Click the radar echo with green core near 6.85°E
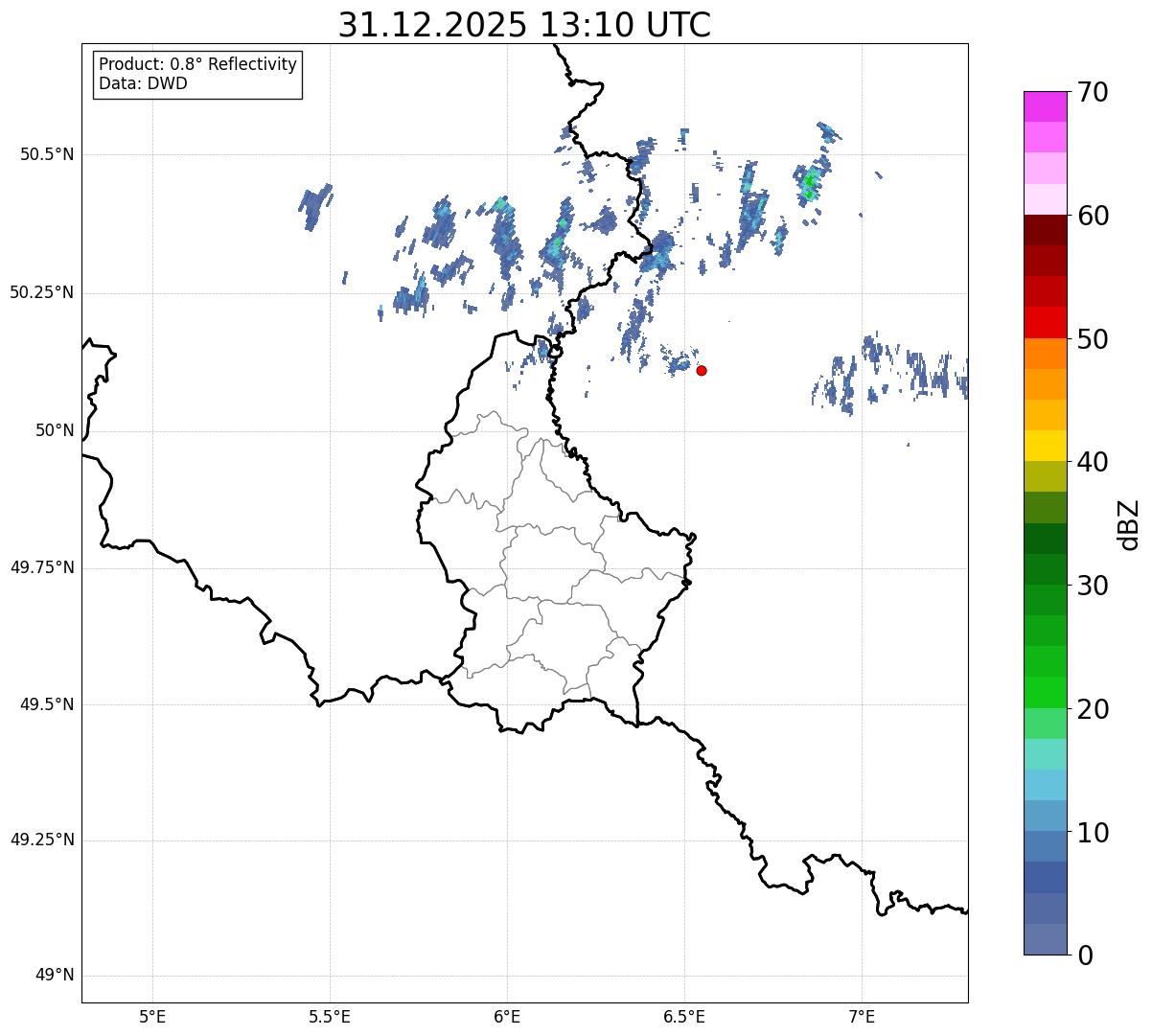The image size is (1152, 1036). [810, 183]
